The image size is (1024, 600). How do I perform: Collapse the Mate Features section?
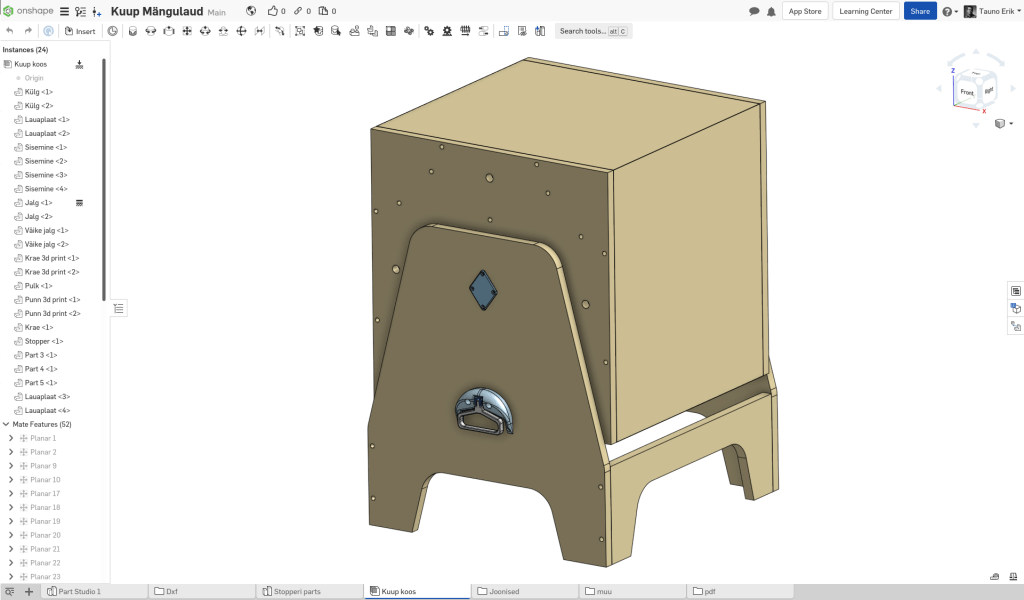[6, 424]
